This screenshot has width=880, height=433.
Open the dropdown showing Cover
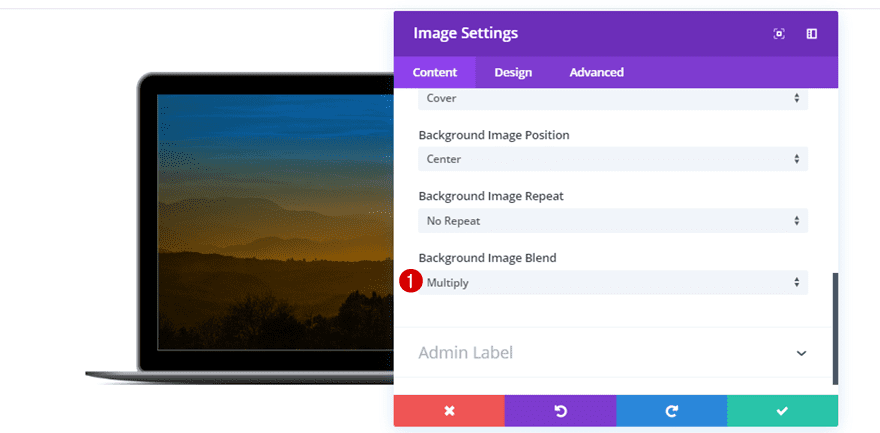pyautogui.click(x=612, y=99)
